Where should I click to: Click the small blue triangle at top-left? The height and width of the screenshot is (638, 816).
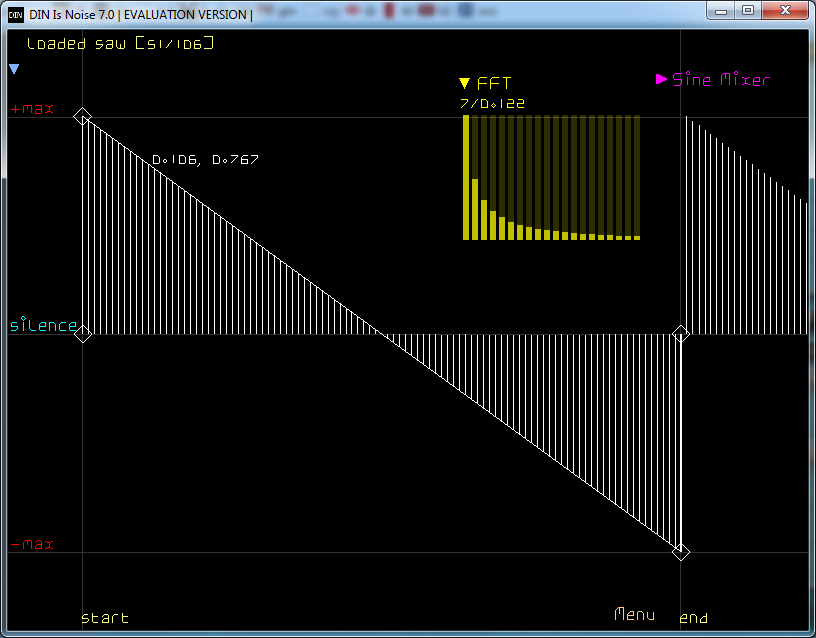pyautogui.click(x=14, y=69)
